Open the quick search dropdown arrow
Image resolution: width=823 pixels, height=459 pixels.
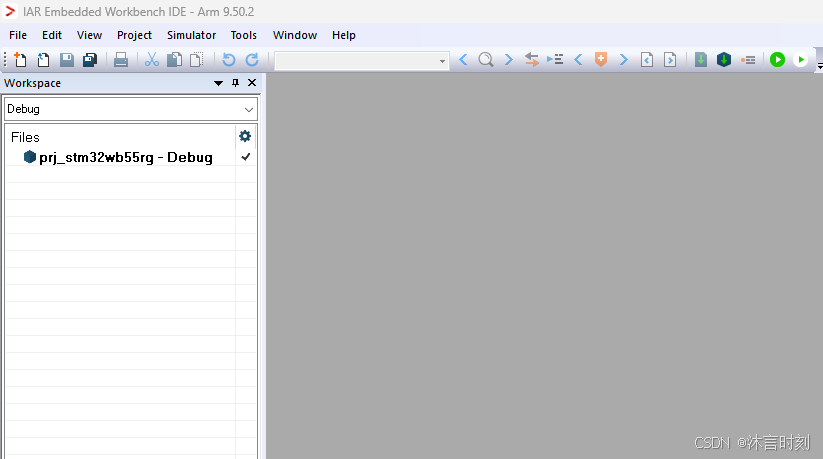pyautogui.click(x=442, y=61)
